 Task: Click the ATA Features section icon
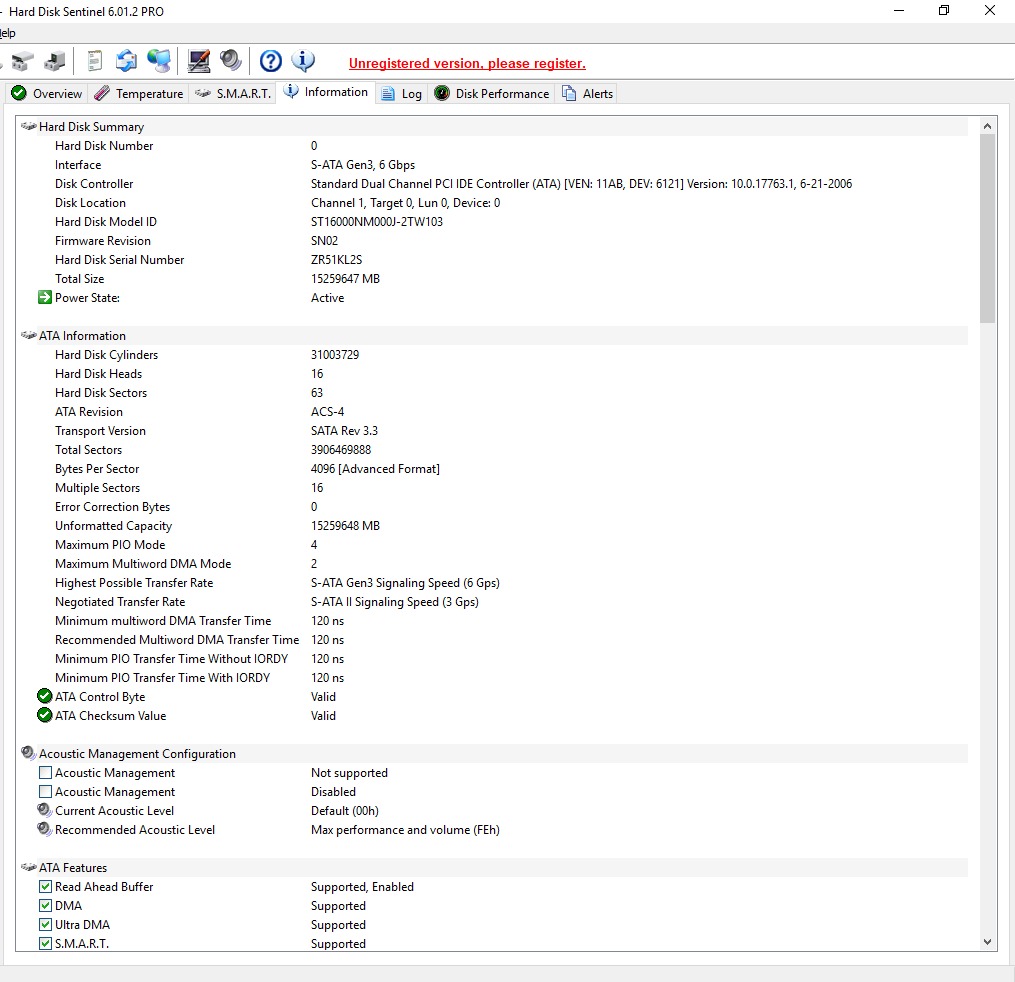28,867
